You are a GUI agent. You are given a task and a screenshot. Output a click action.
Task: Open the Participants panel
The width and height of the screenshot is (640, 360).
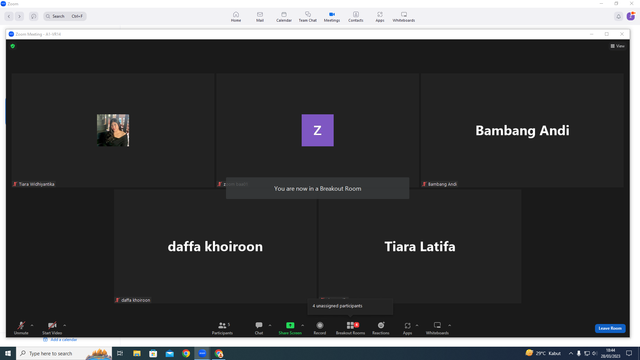coord(222,328)
